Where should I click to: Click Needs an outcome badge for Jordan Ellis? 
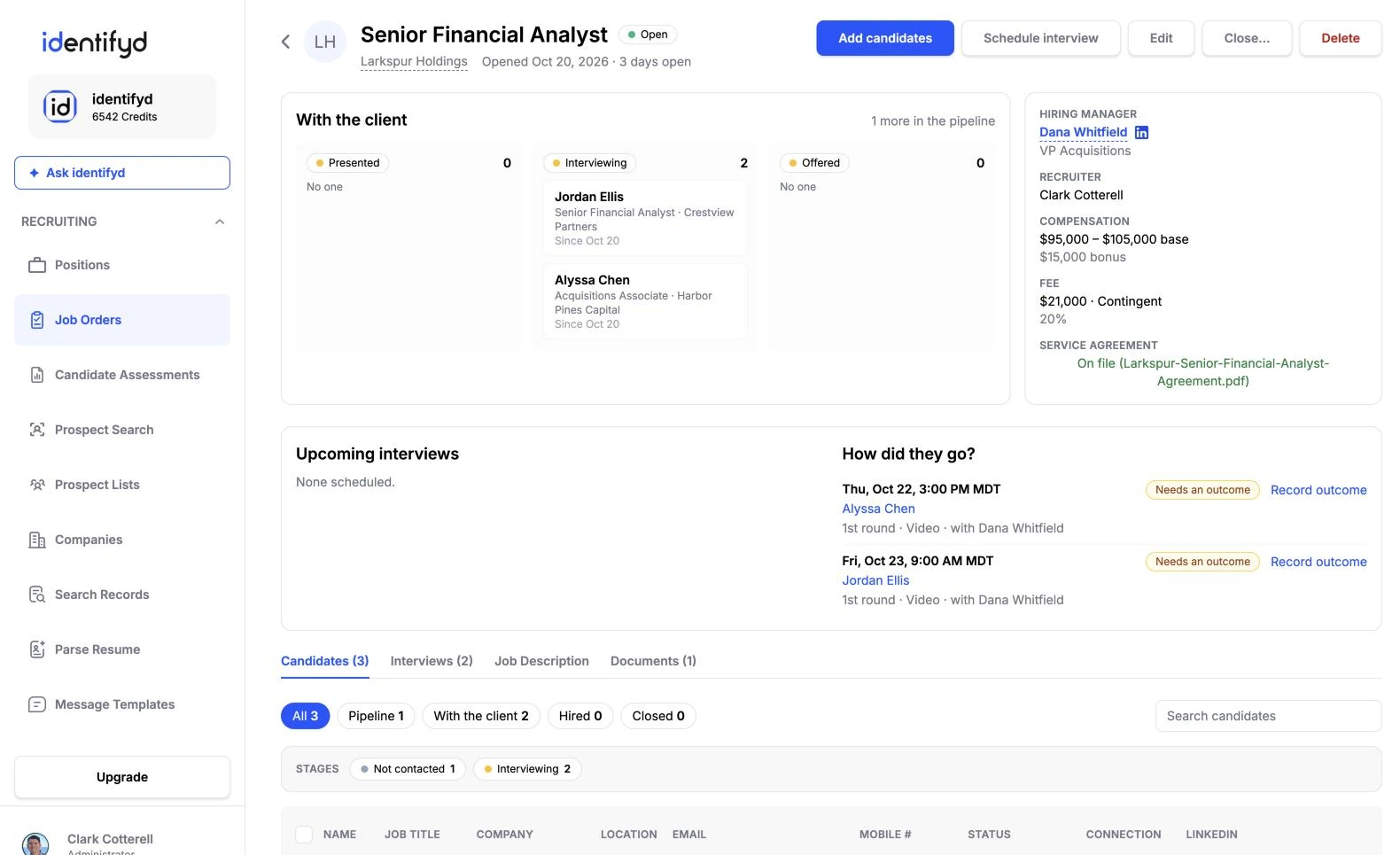[x=1202, y=562]
